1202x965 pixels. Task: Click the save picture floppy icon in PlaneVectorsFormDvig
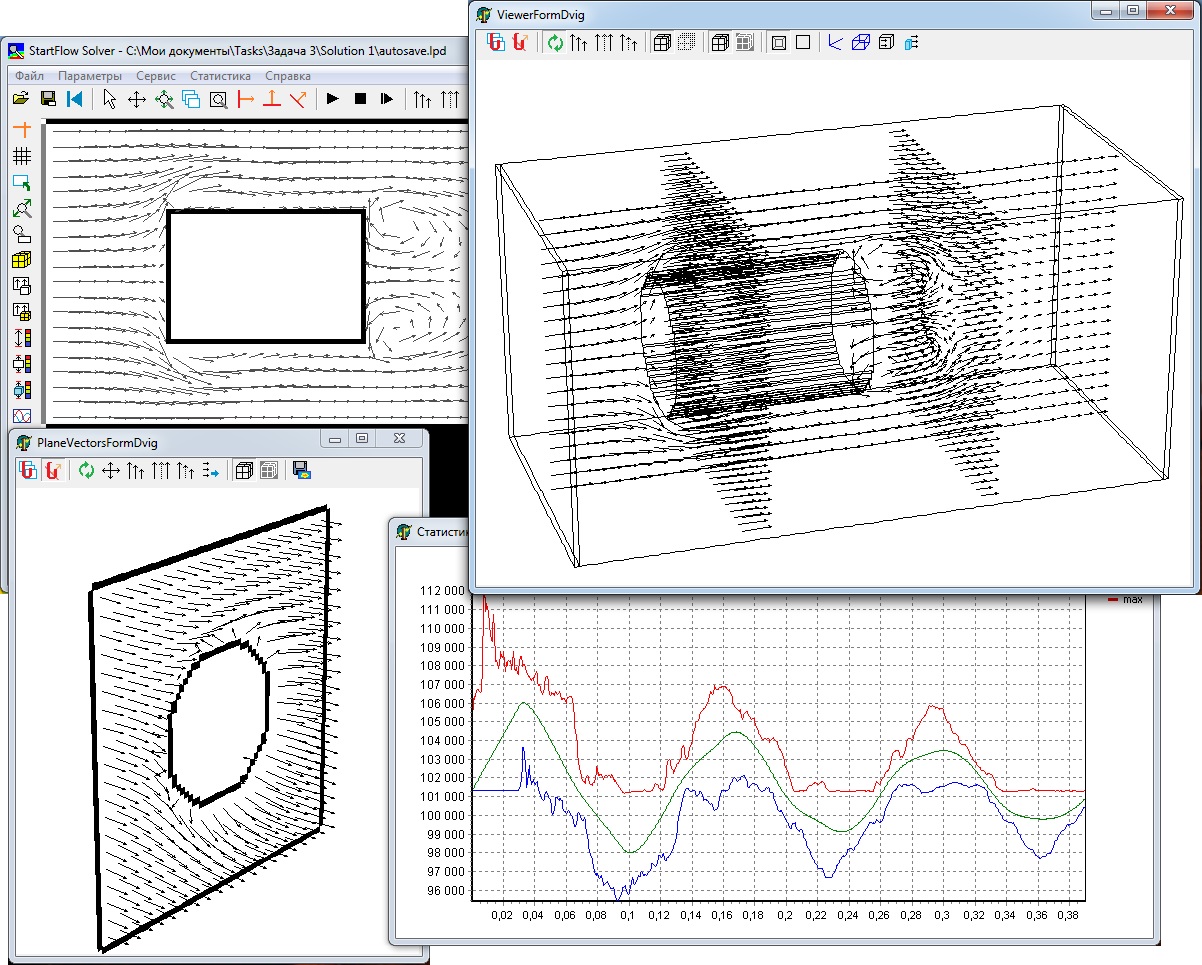[301, 470]
